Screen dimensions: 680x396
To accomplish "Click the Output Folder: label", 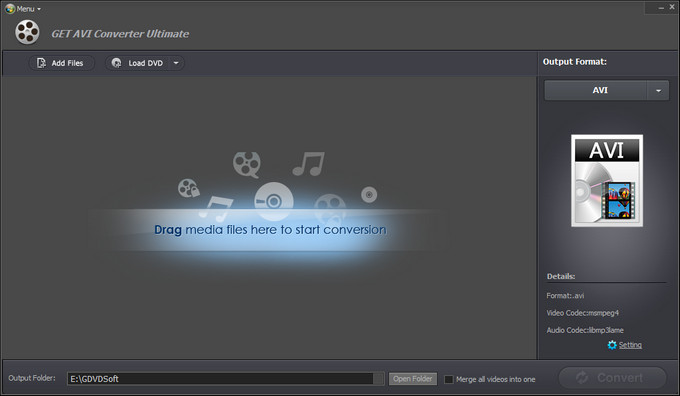I will [32, 378].
